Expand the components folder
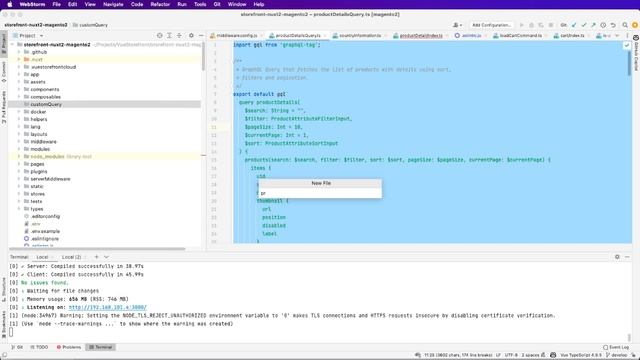Viewport: 640px width, 360px height. (19, 89)
